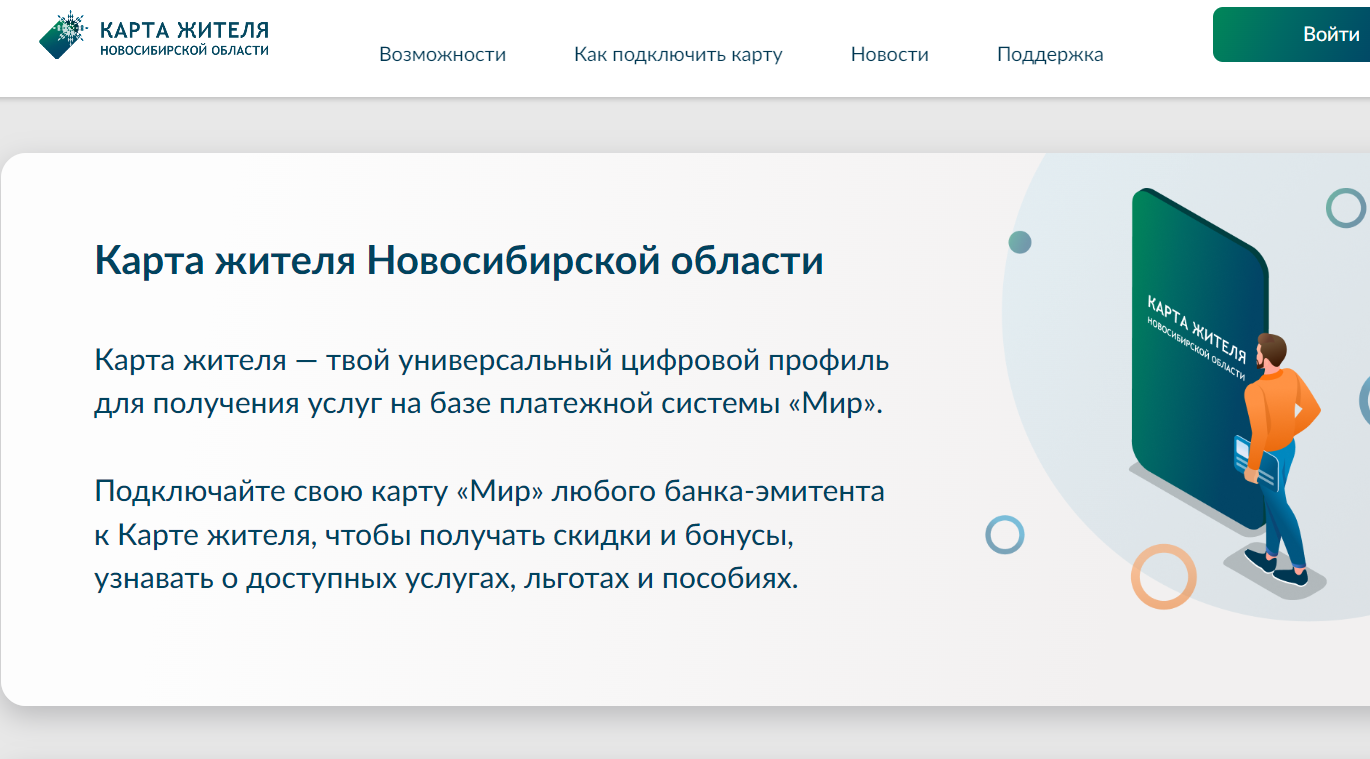Open the Поддержка menu item
Viewport: 1370px width, 759px height.
point(1050,55)
